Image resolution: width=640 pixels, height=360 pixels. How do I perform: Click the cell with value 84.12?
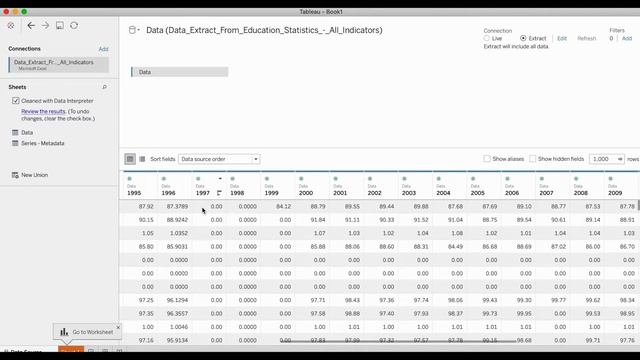coord(283,207)
